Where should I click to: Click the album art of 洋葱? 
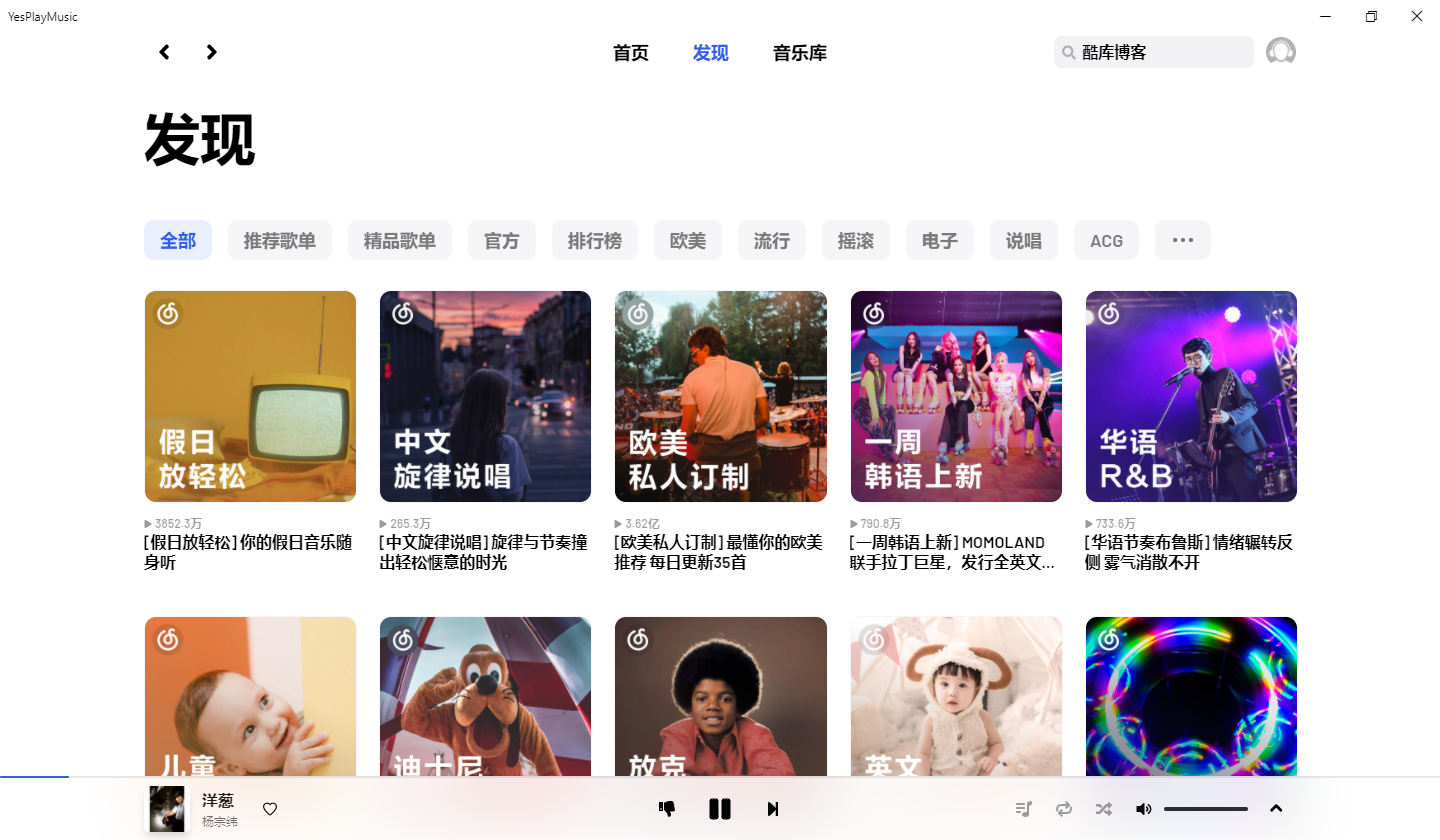[167, 809]
